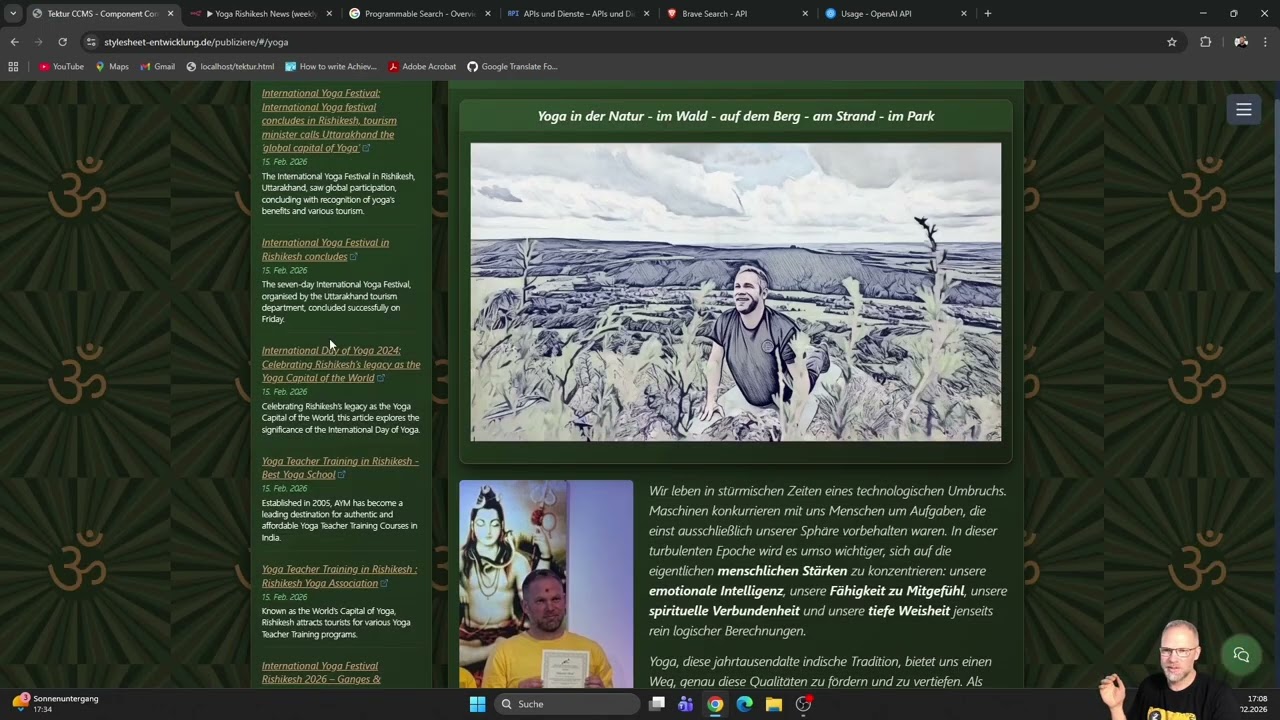Close the Yoga Rishikesh News tab
This screenshot has width=1280, height=720.
point(329,14)
